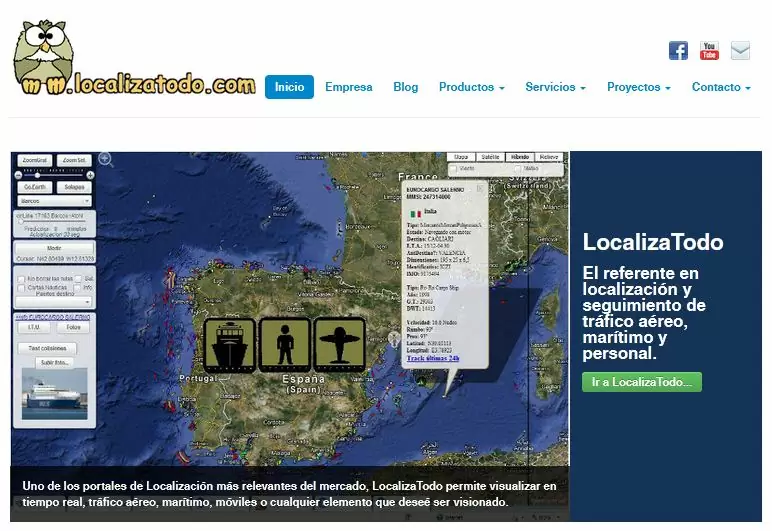The width and height of the screenshot is (772, 531).
Task: Click the 'España (Spain)' map label
Action: pyautogui.click(x=303, y=384)
